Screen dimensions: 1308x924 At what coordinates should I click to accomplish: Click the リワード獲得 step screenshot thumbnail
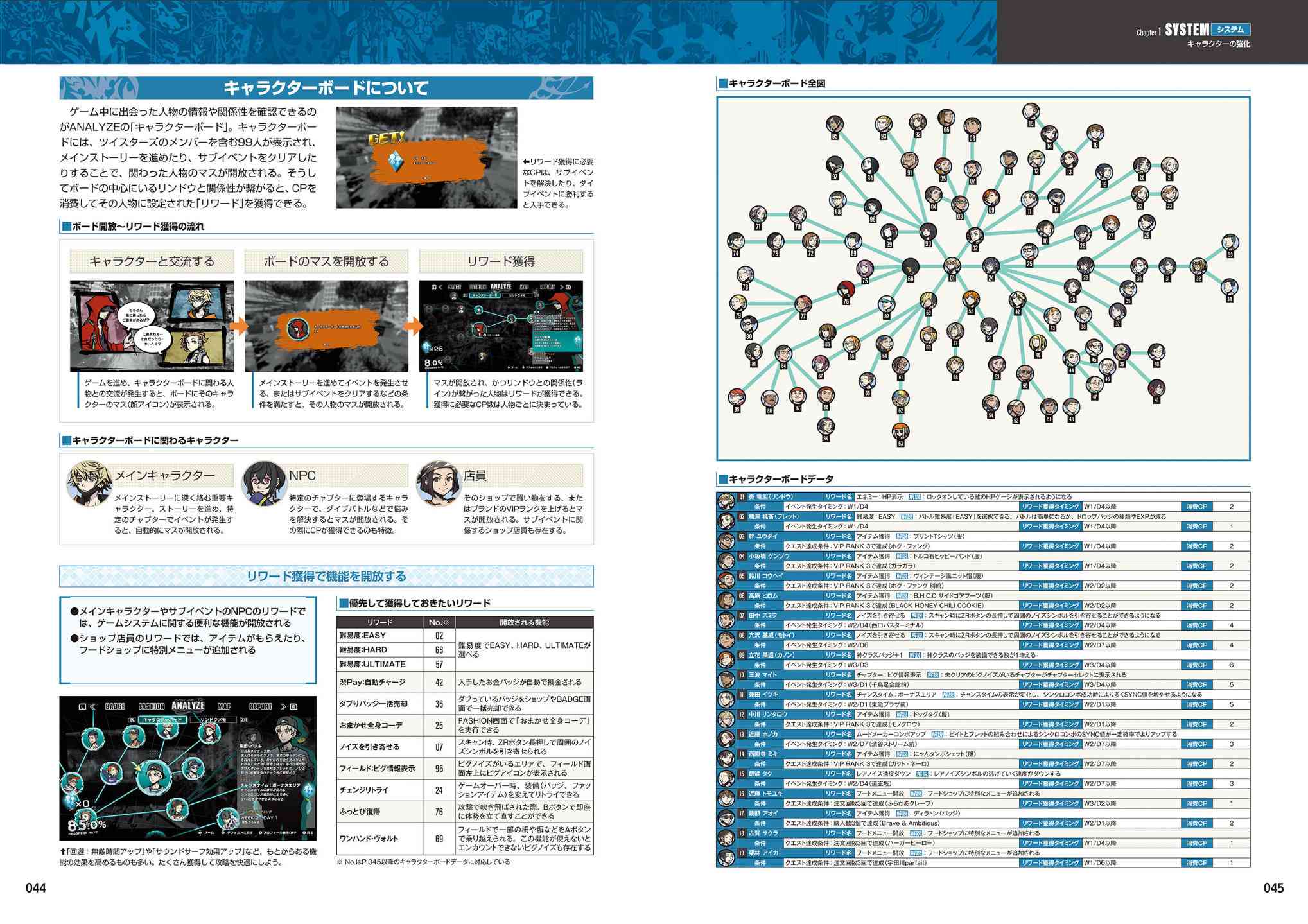pyautogui.click(x=501, y=326)
